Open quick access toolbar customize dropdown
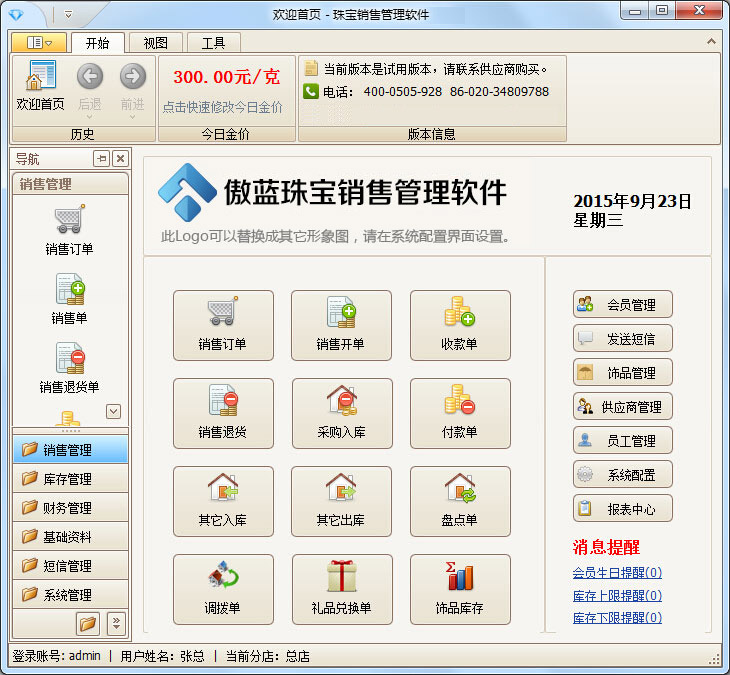This screenshot has width=730, height=675. (68, 15)
